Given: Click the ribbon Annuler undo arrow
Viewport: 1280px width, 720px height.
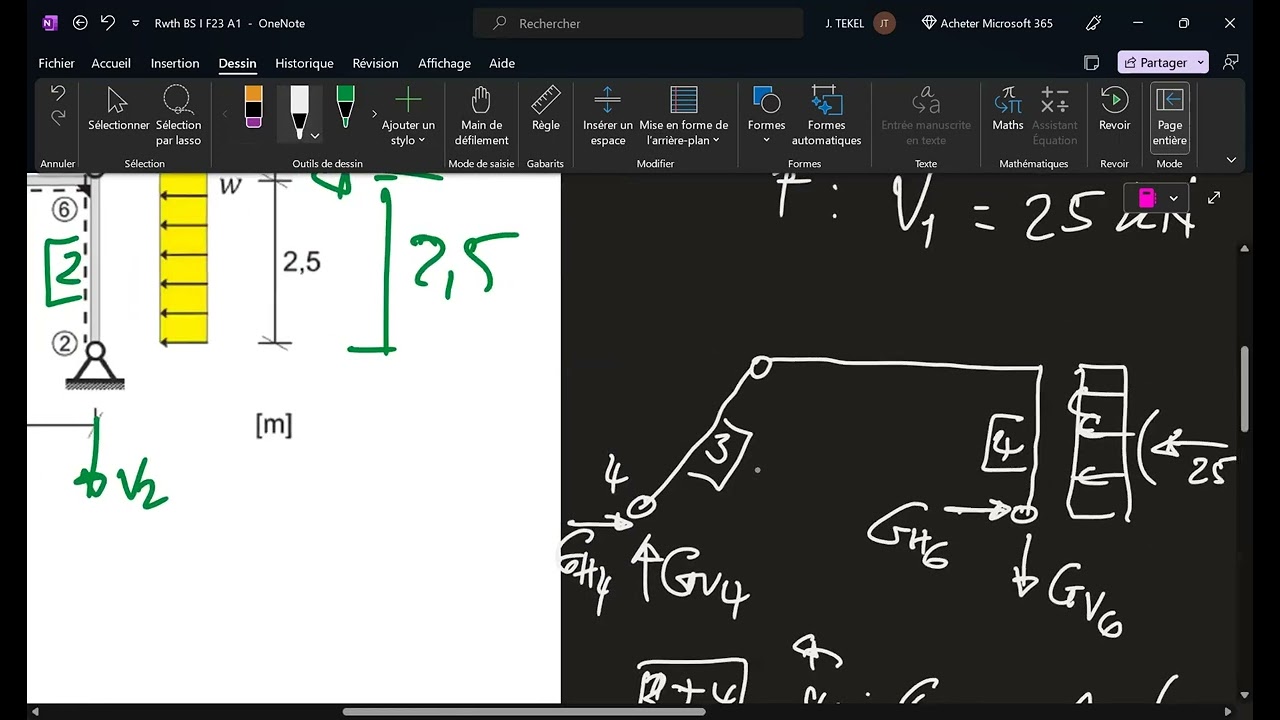Looking at the screenshot, I should coord(58,94).
